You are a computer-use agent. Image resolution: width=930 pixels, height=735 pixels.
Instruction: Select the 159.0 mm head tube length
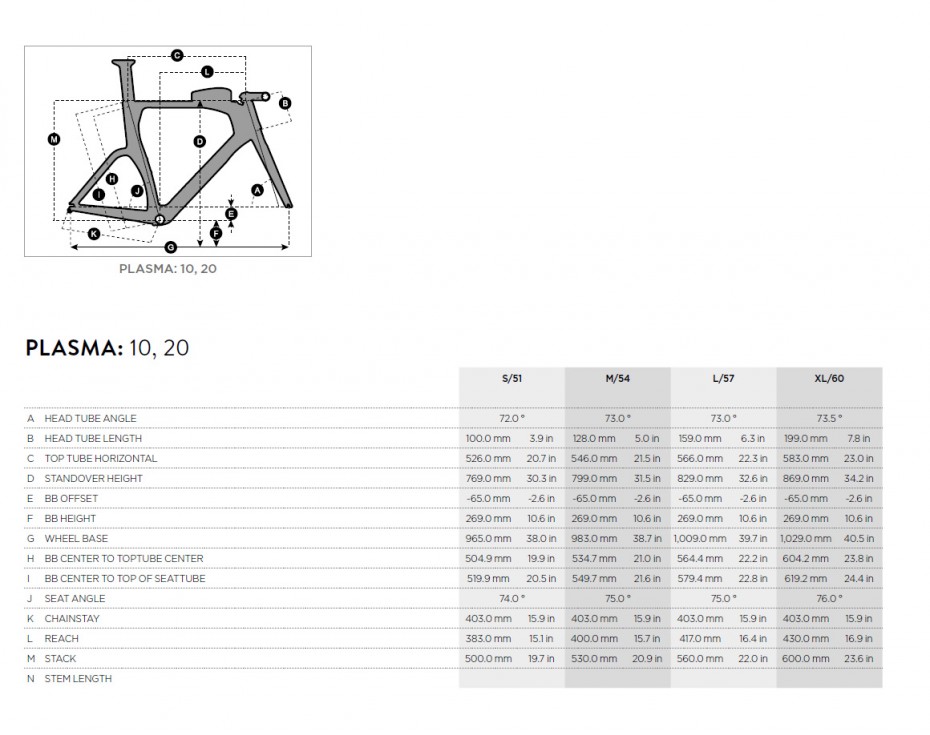tap(700, 438)
